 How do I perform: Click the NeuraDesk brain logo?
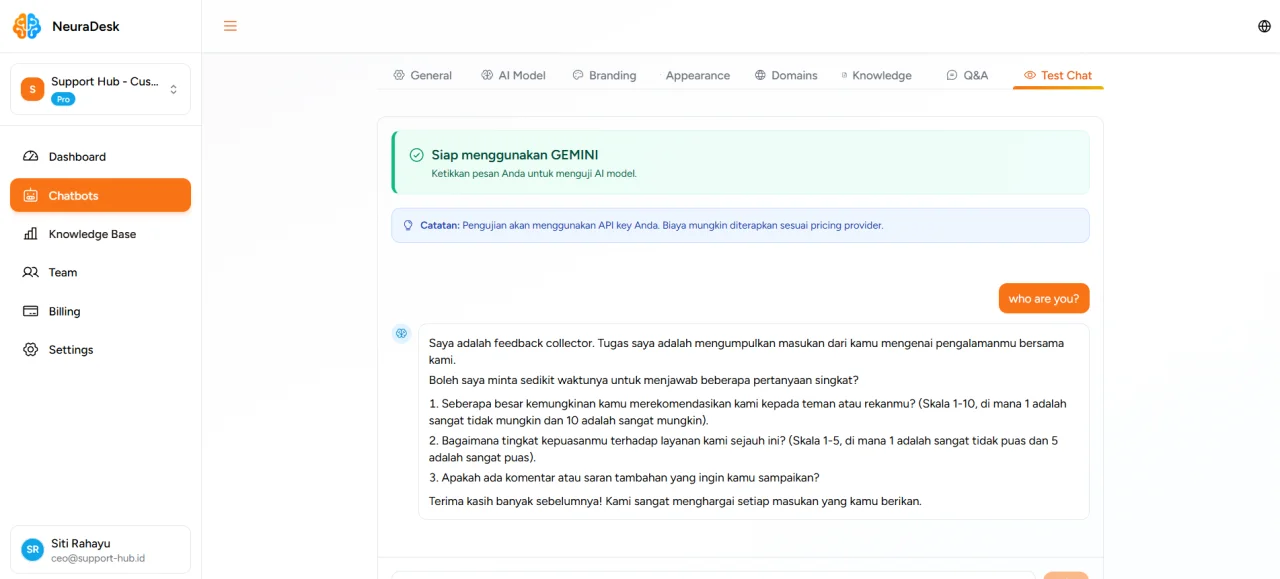pyautogui.click(x=27, y=26)
